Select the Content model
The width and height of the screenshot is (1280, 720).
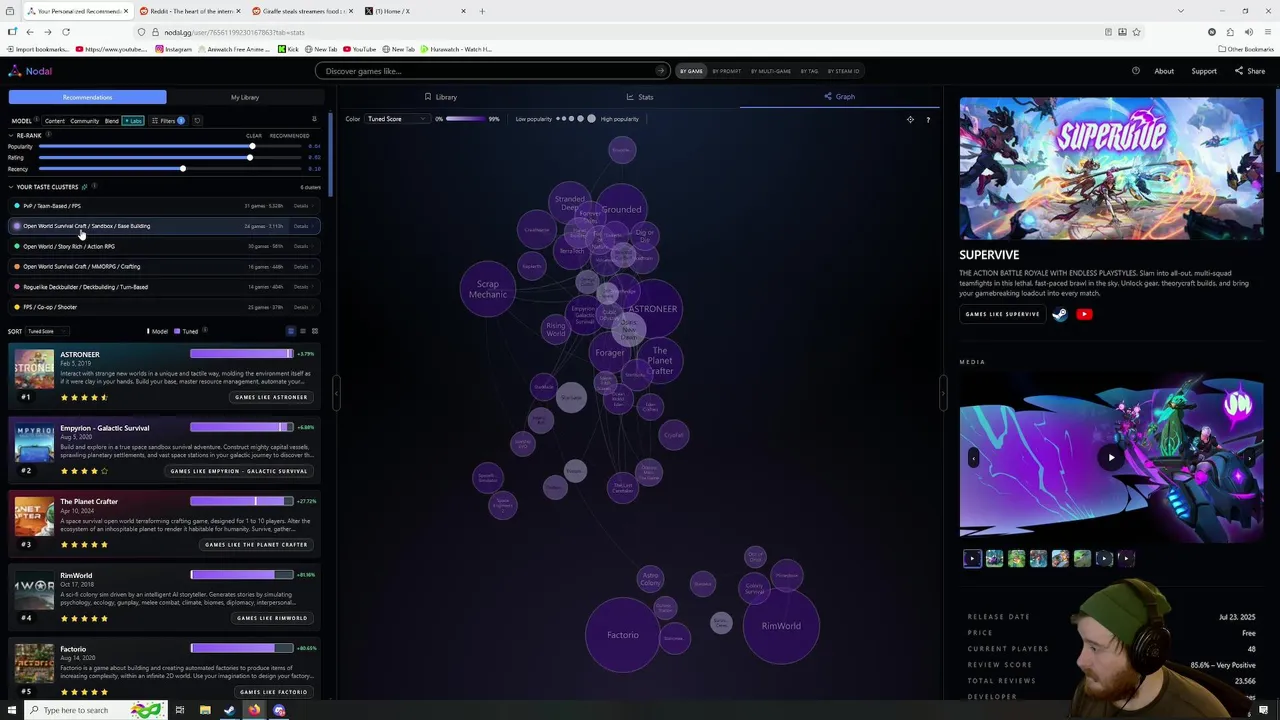[54, 121]
